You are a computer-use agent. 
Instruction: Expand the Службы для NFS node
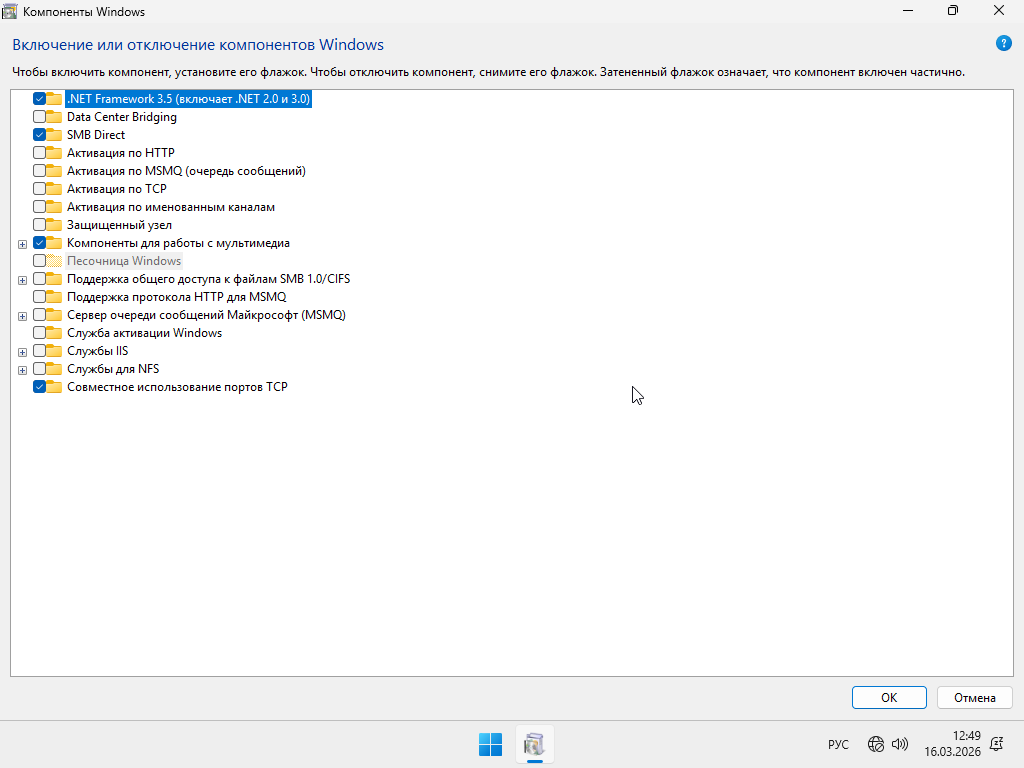point(22,370)
